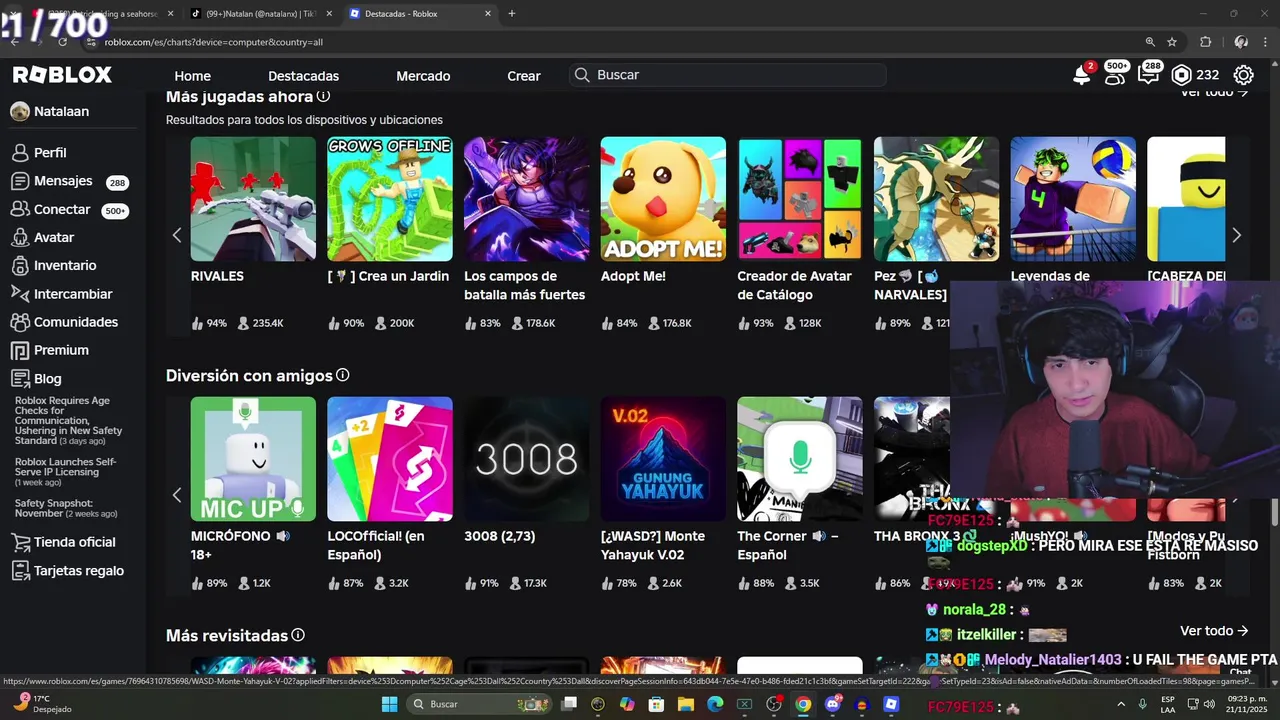Screen dimensions: 1280x720
Task: Open the RIVALES game thumbnail
Action: [x=253, y=199]
